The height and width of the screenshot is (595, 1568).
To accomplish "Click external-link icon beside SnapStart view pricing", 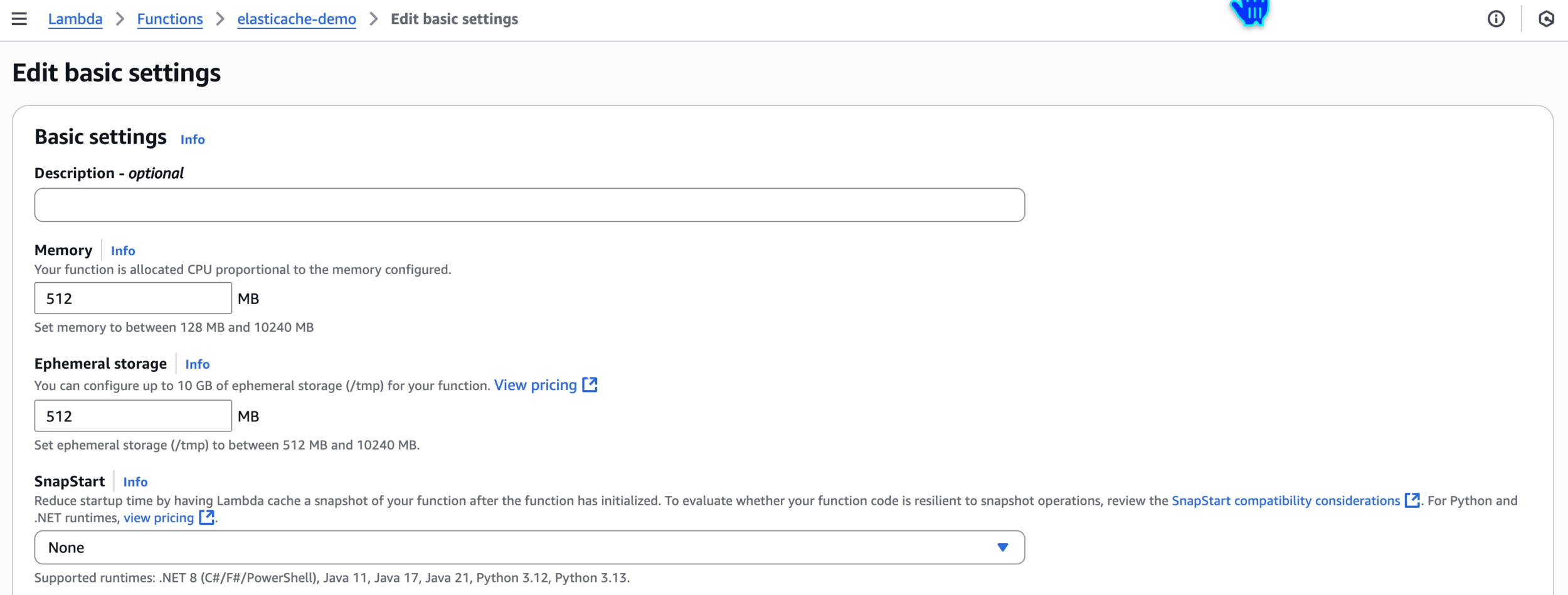I will tap(206, 517).
